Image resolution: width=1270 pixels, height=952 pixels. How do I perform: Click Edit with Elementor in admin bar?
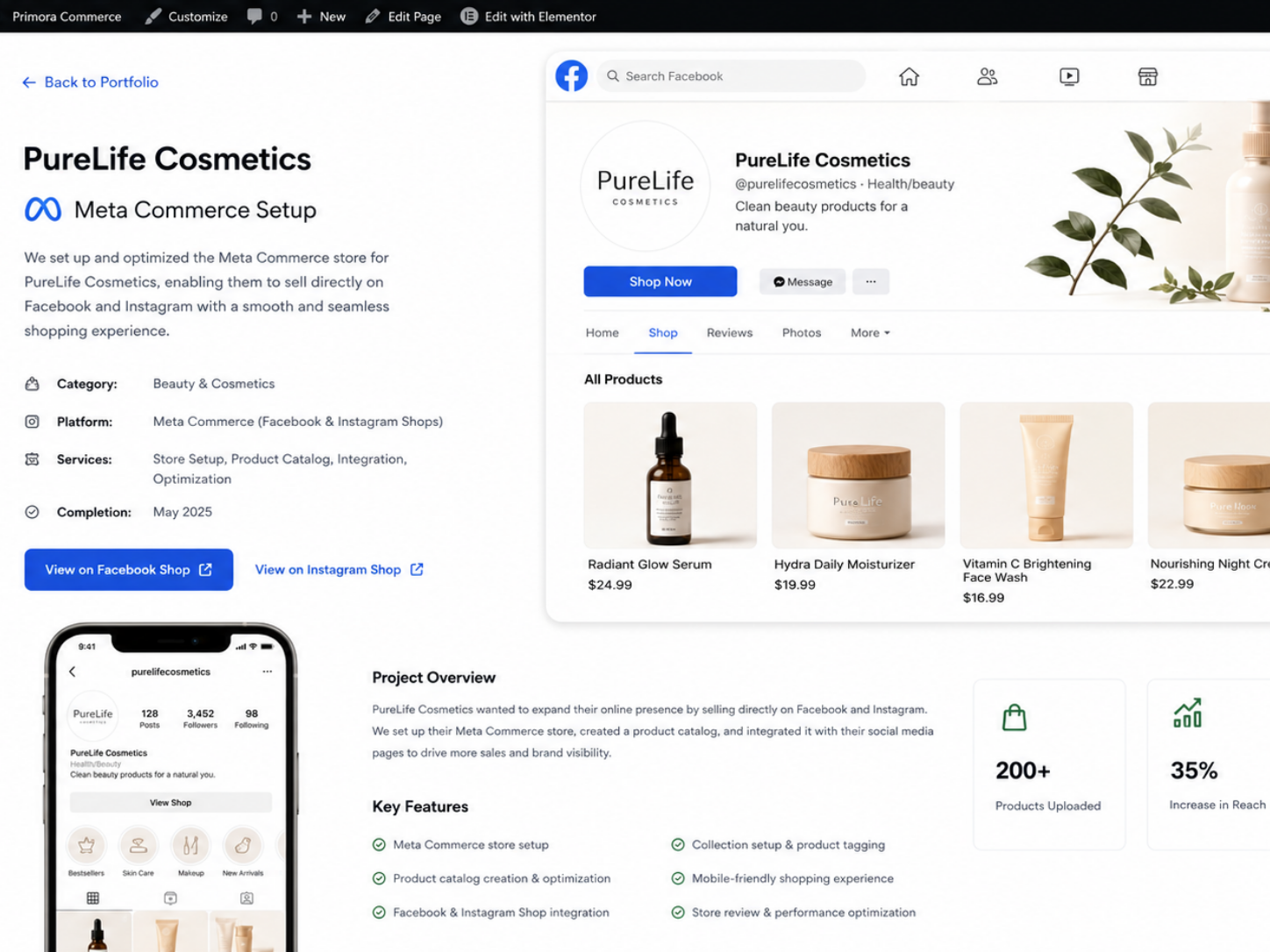pyautogui.click(x=528, y=16)
